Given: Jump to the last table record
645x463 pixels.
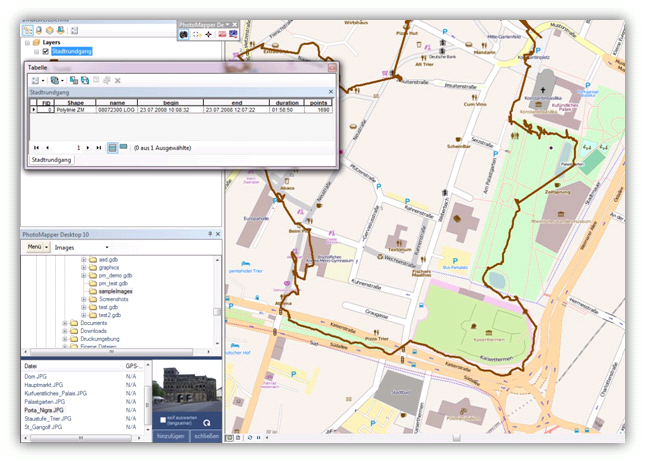Looking at the screenshot, I should 97,147.
